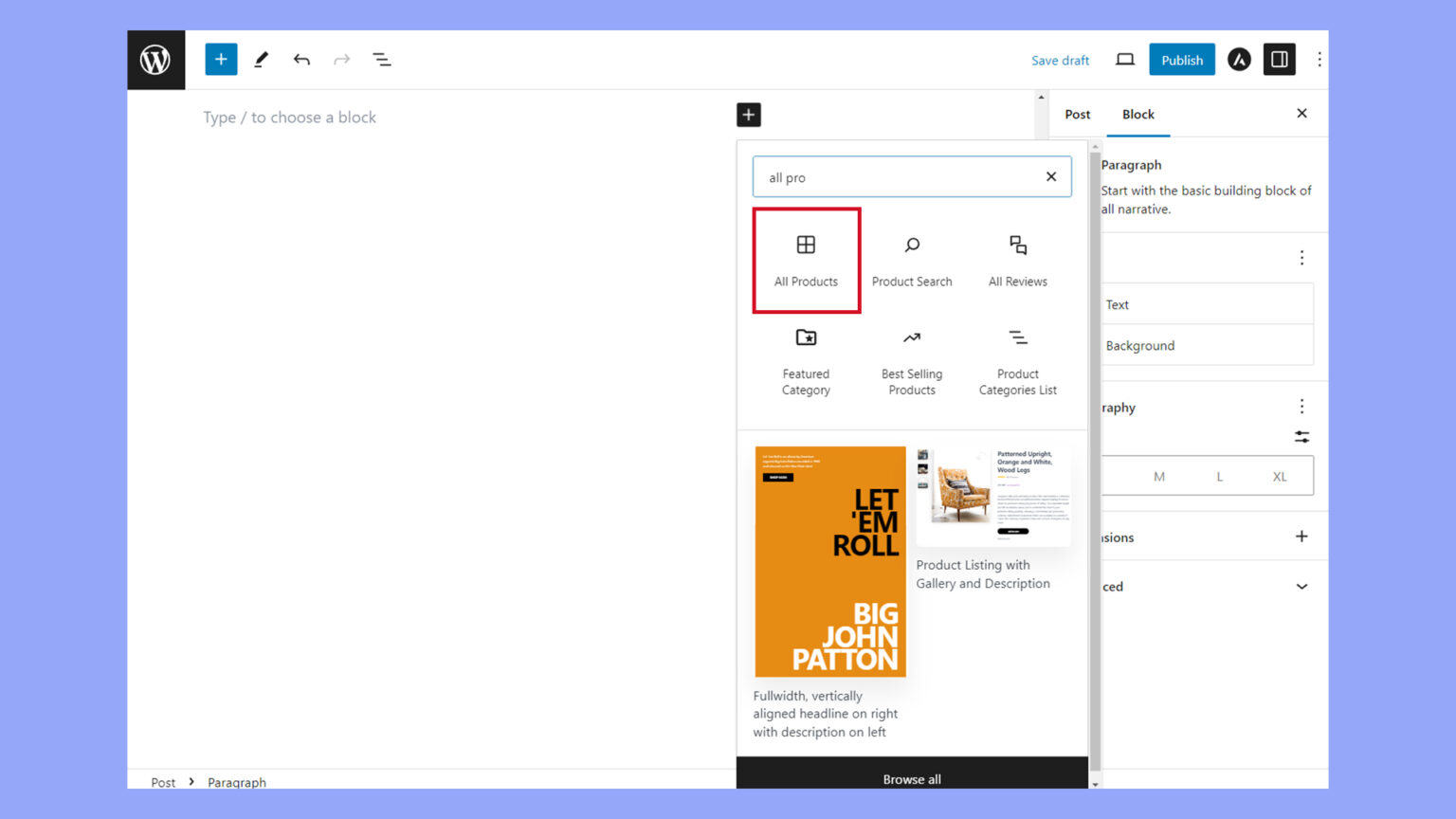Toggle the XL font size

pos(1280,476)
